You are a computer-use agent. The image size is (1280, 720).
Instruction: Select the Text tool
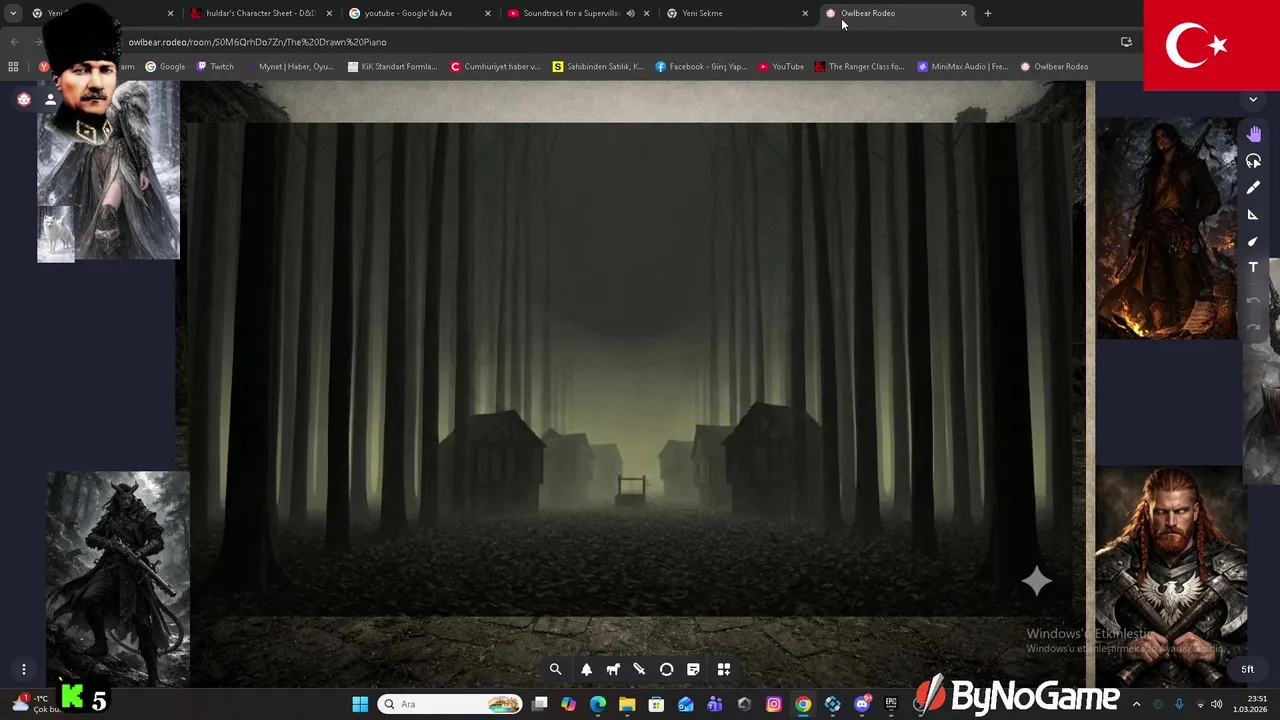pos(1254,267)
